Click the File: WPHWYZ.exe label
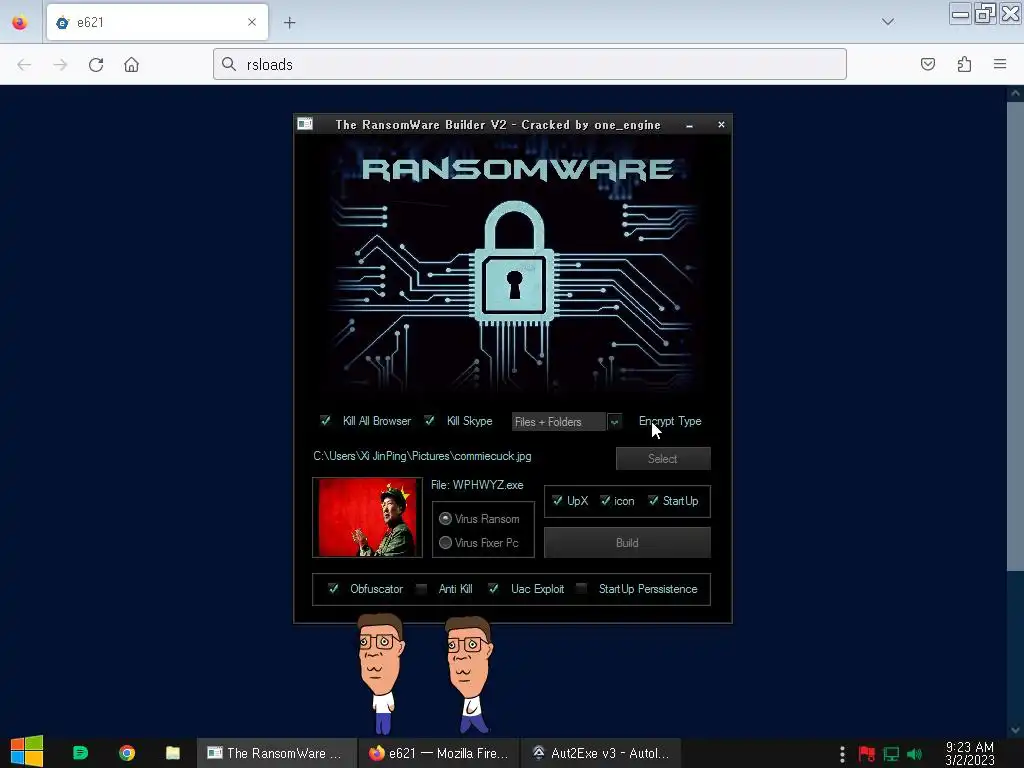The width and height of the screenshot is (1024, 768). tap(477, 485)
